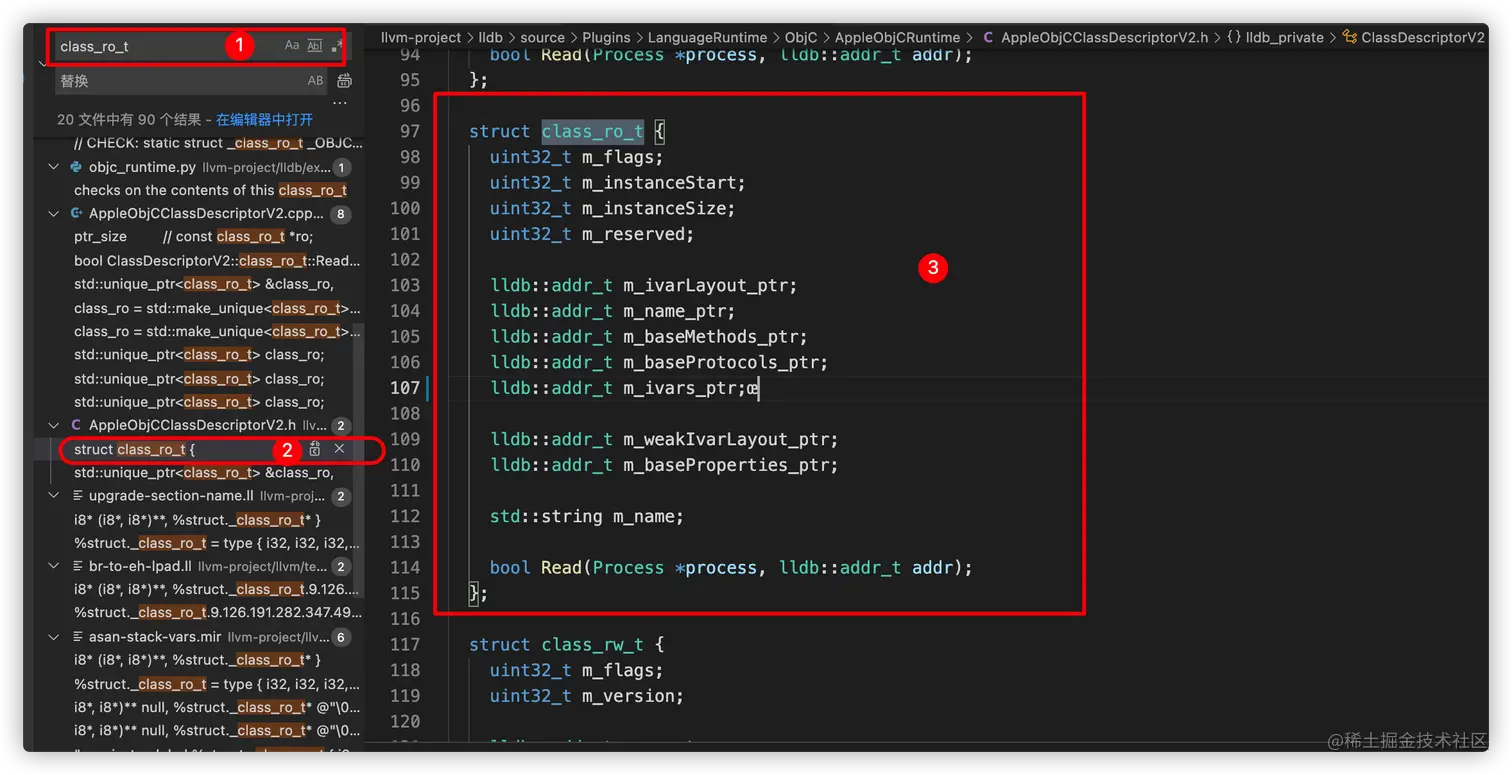This screenshot has width=1512, height=775.
Task: Click C file icon of AppleObjCClassDescriptorV2.h breadcrumb
Action: 988,37
